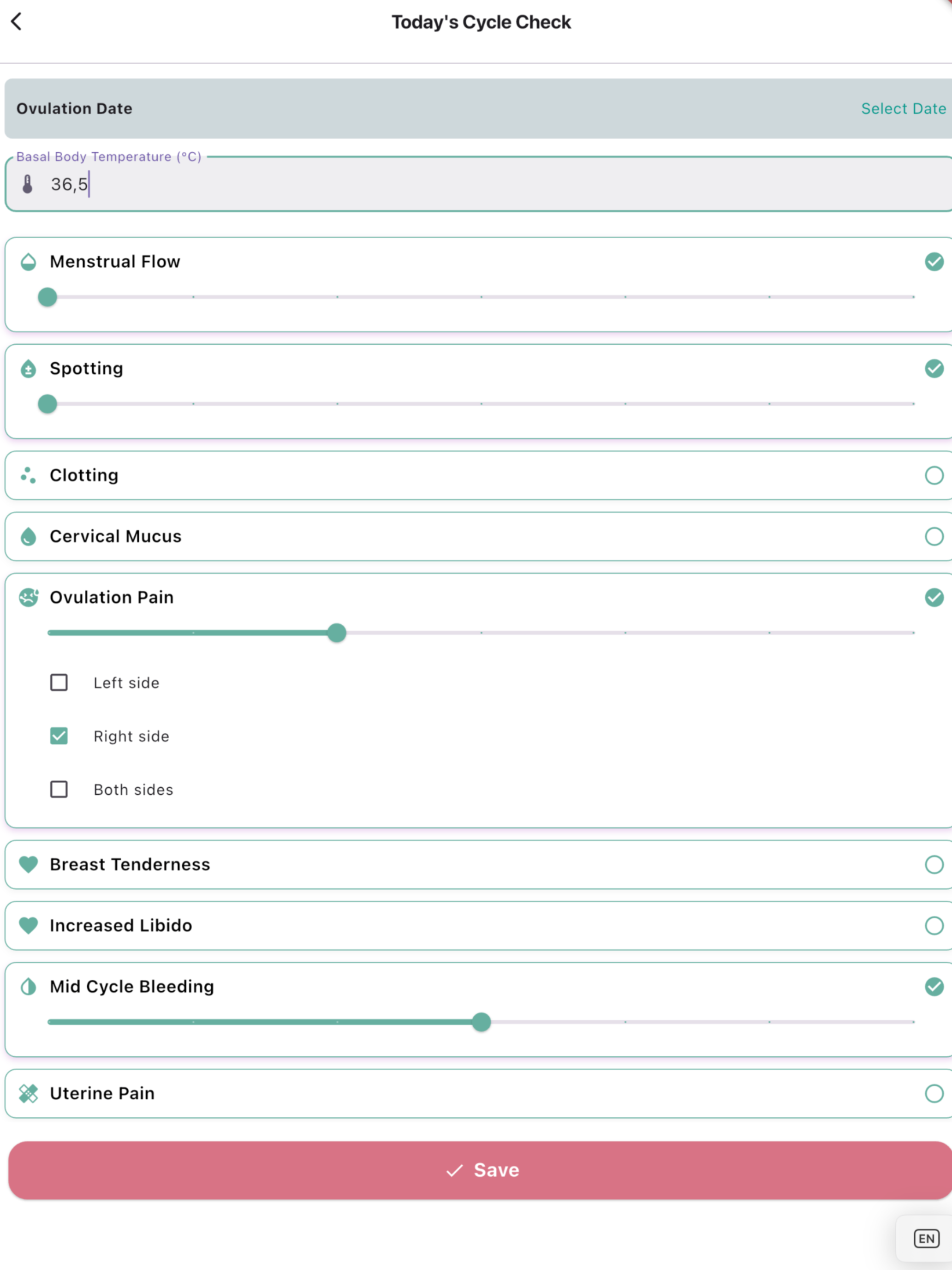Click the EN language keyboard icon
This screenshot has width=952, height=1270.
926,1239
